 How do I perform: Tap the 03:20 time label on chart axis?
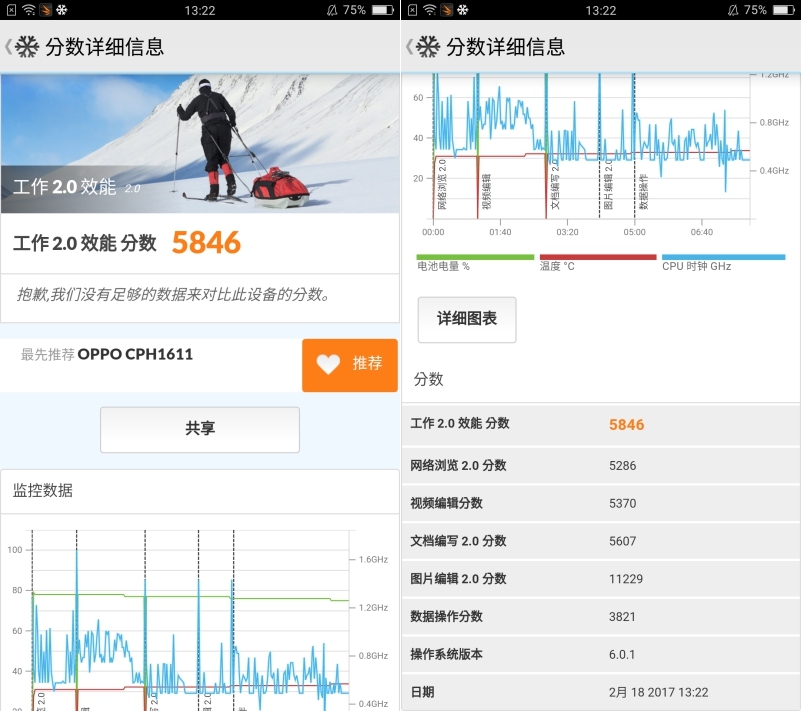(x=568, y=232)
